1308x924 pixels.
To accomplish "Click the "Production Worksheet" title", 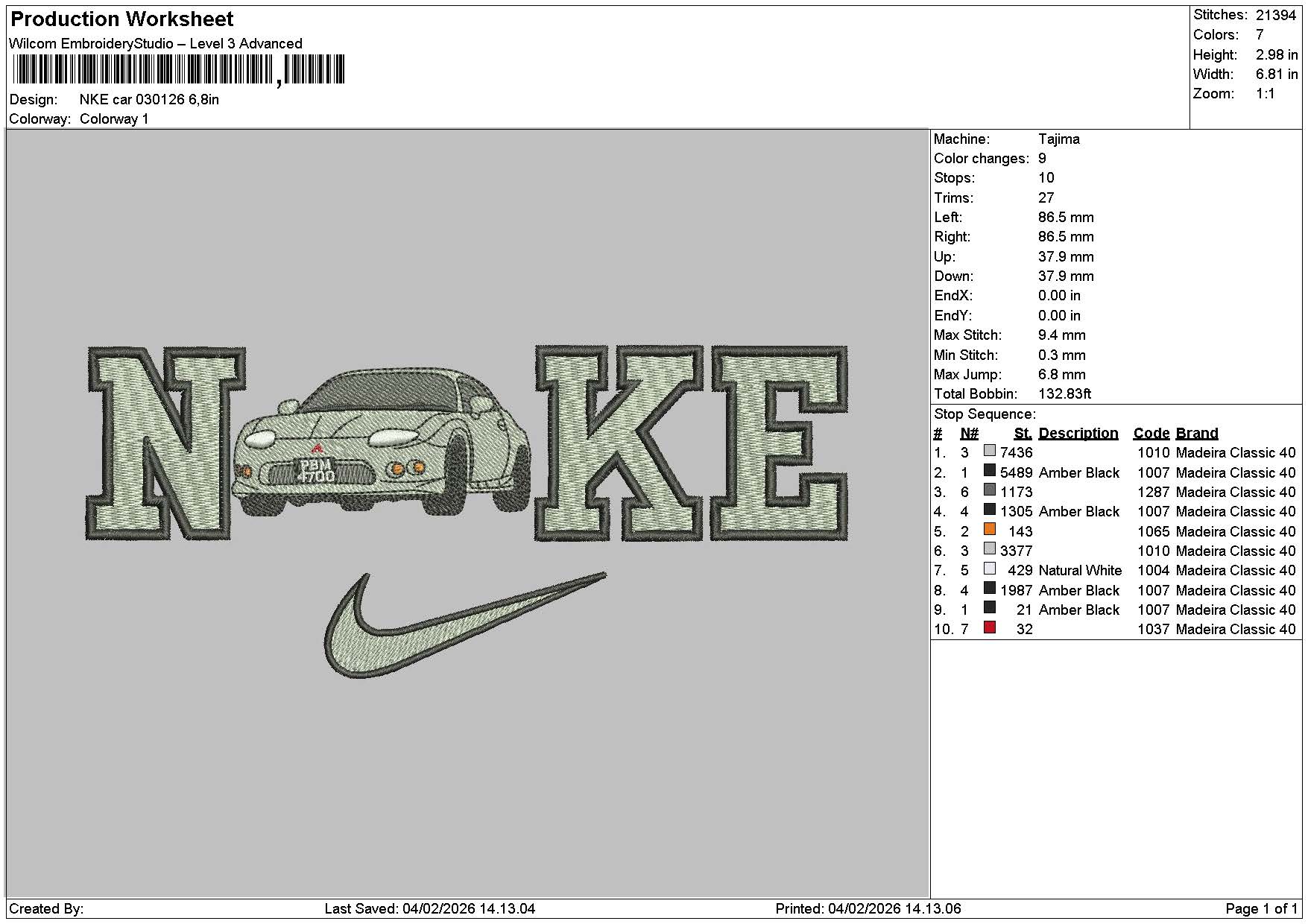I will [x=122, y=19].
